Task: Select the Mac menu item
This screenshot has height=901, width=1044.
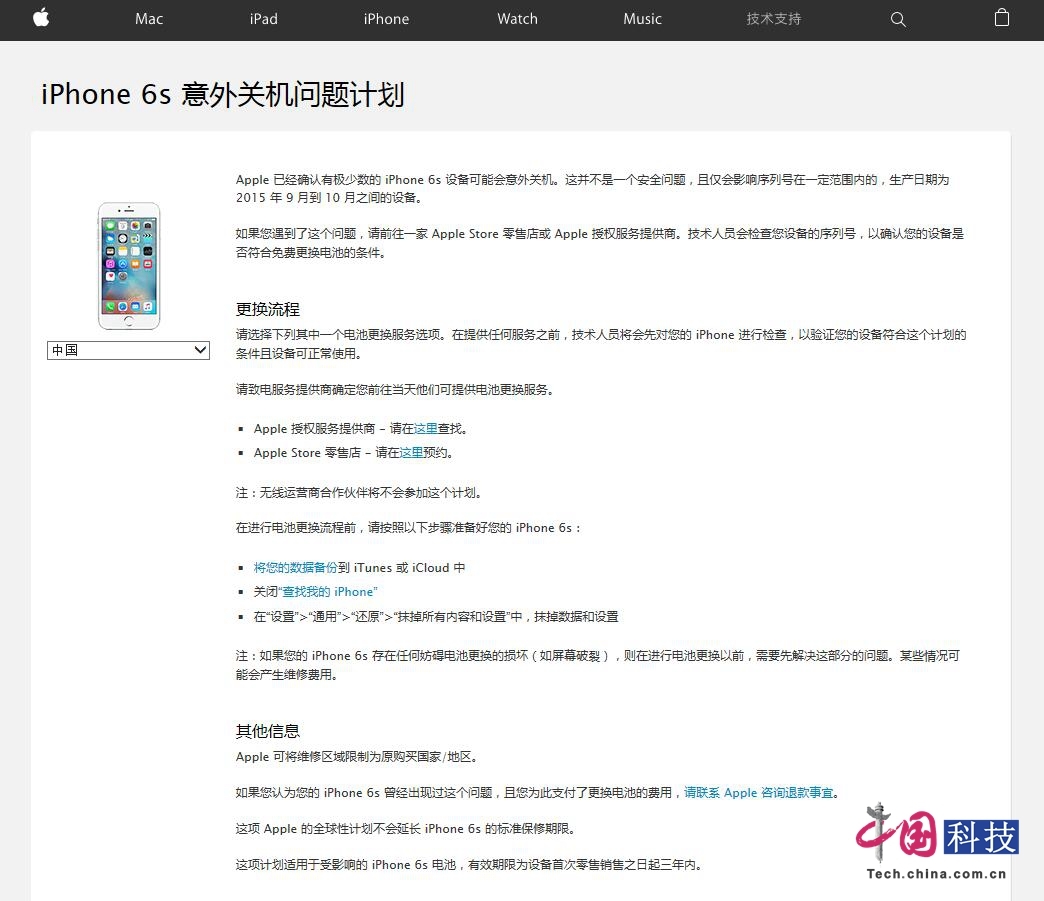Action: tap(148, 19)
